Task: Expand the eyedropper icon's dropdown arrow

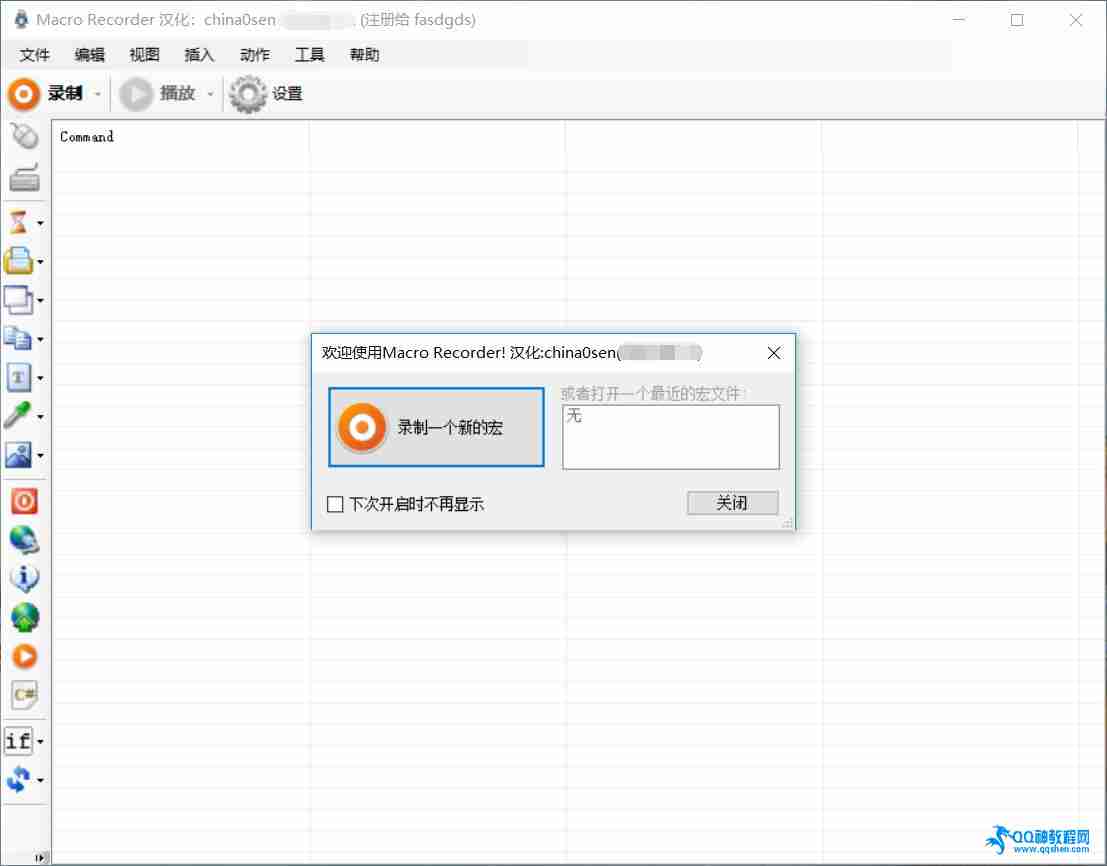Action: 40,417
